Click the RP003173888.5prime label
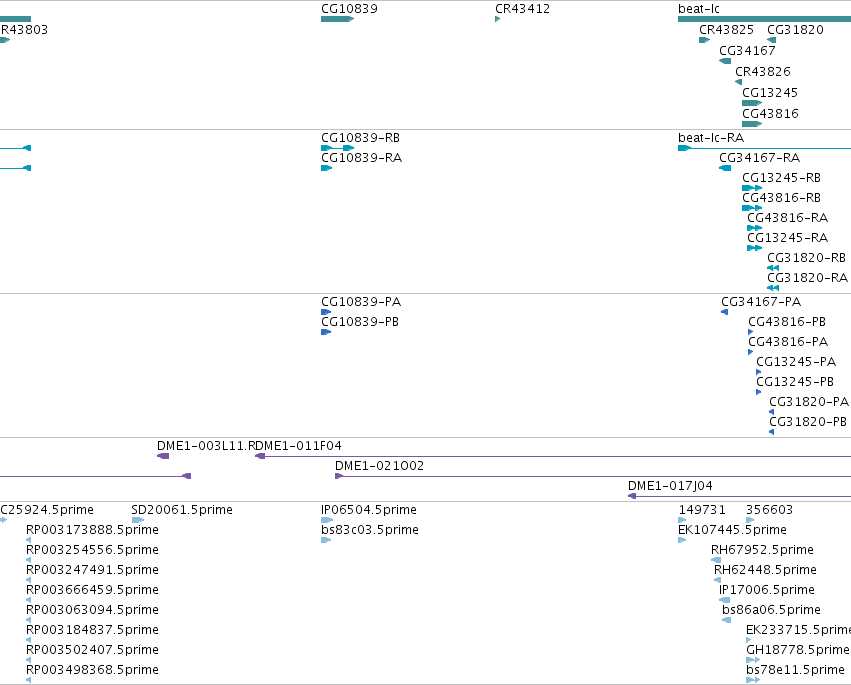851x685 pixels. [x=92, y=530]
